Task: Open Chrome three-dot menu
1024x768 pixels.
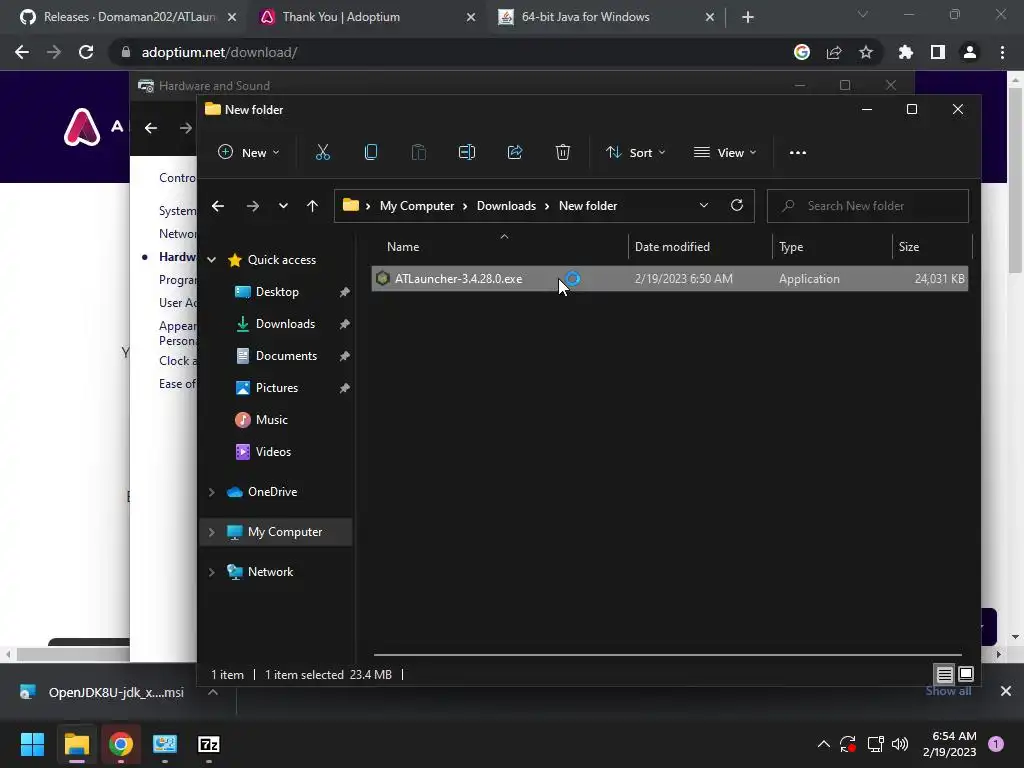Action: [1002, 52]
